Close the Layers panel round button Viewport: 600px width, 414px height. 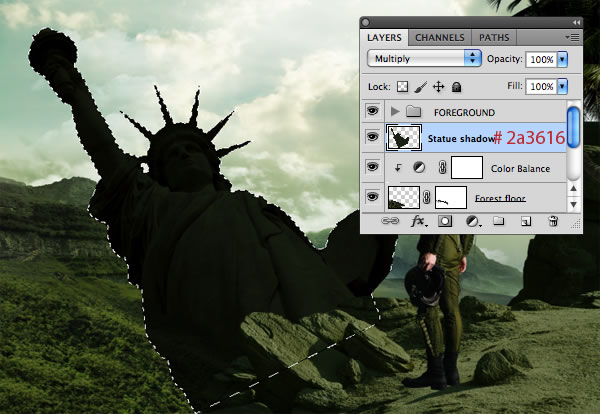tap(365, 23)
